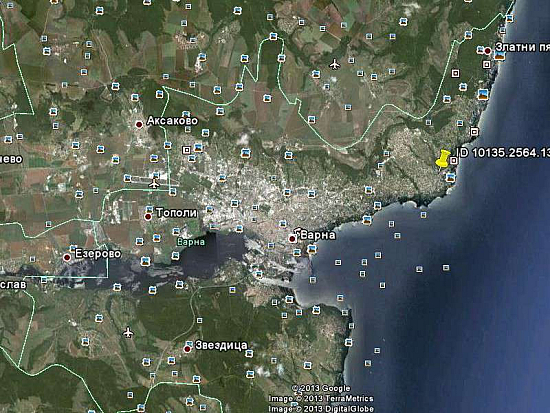The width and height of the screenshot is (550, 413).
Task: Click the ID 10135.2564.13 placemark label
Action: click(x=502, y=153)
